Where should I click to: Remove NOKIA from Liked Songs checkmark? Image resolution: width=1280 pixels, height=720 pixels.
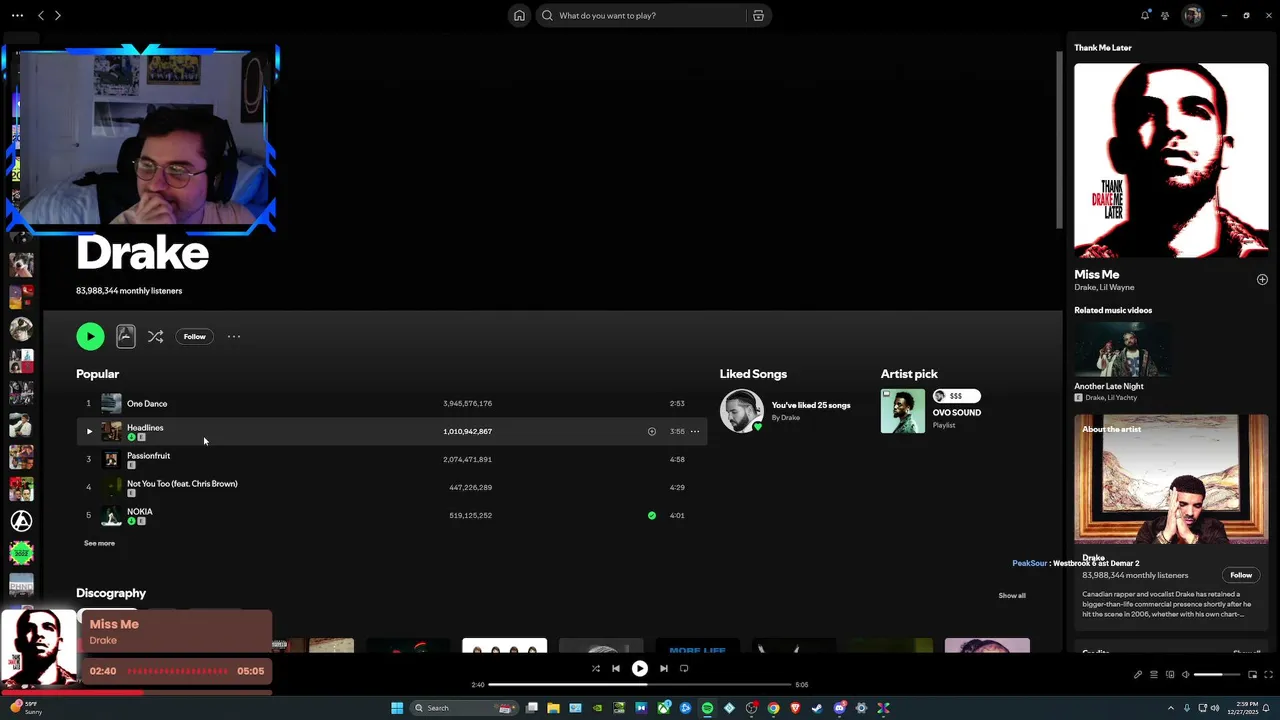[652, 515]
